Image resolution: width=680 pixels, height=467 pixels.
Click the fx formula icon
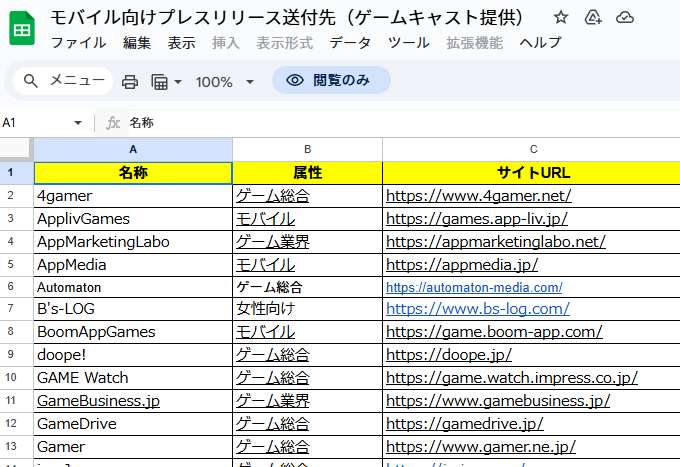pos(113,123)
